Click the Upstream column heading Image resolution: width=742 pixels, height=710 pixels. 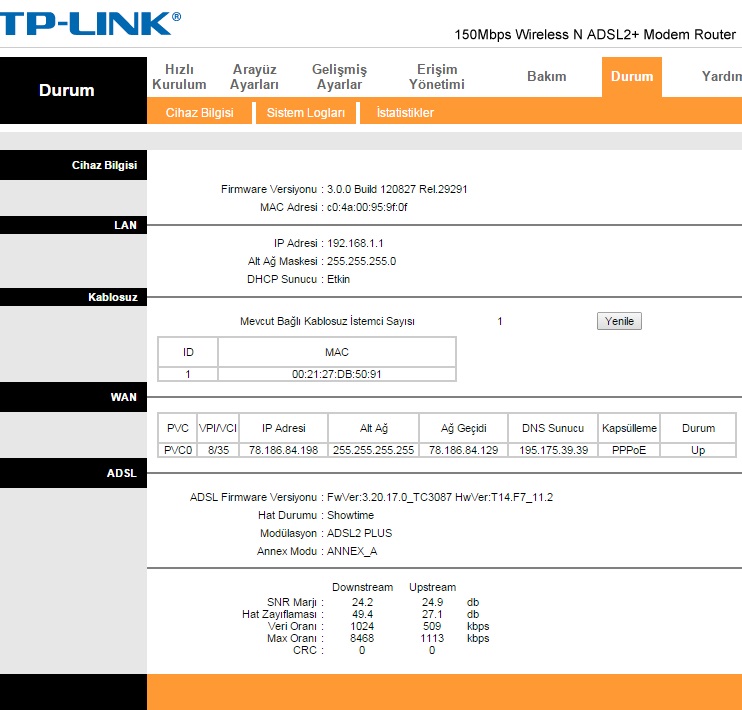[x=433, y=587]
